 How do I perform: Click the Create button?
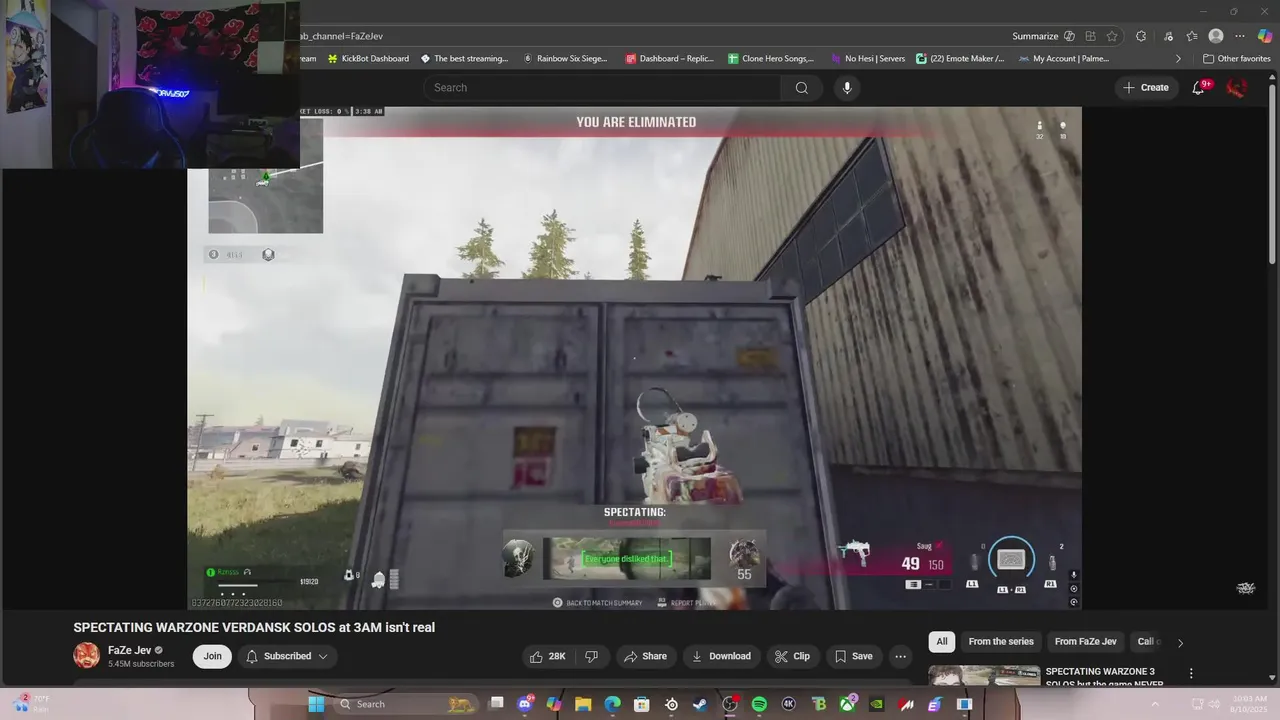pyautogui.click(x=1145, y=88)
